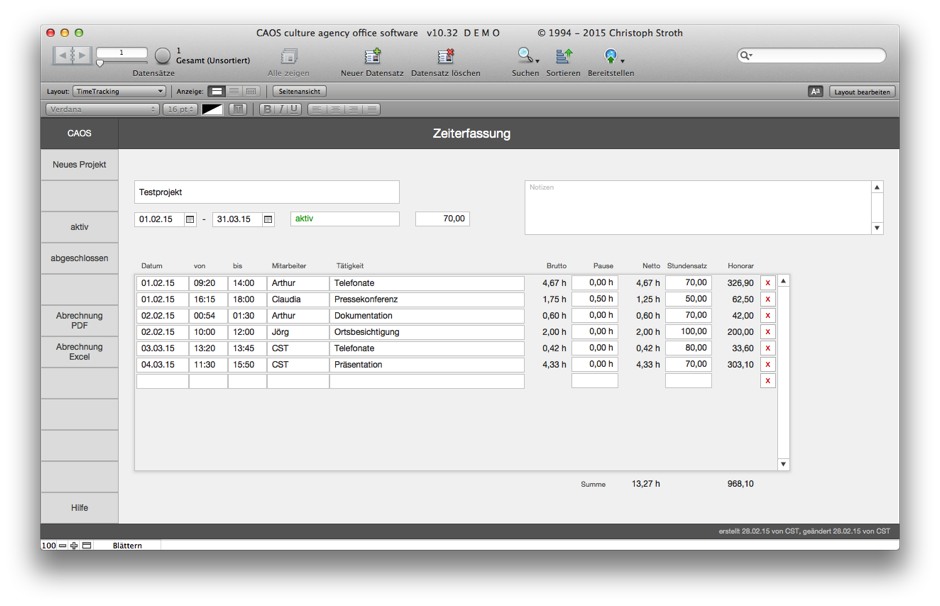Viewport: 940px width, 606px height.
Task: Click the Claudia employee cell
Action: pos(298,299)
